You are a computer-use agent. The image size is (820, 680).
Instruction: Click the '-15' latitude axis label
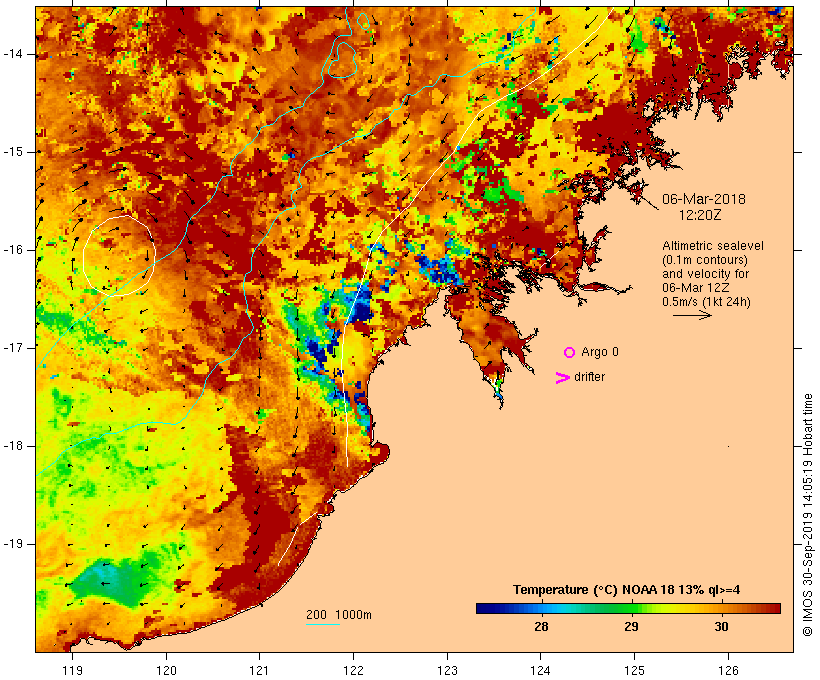[13, 152]
